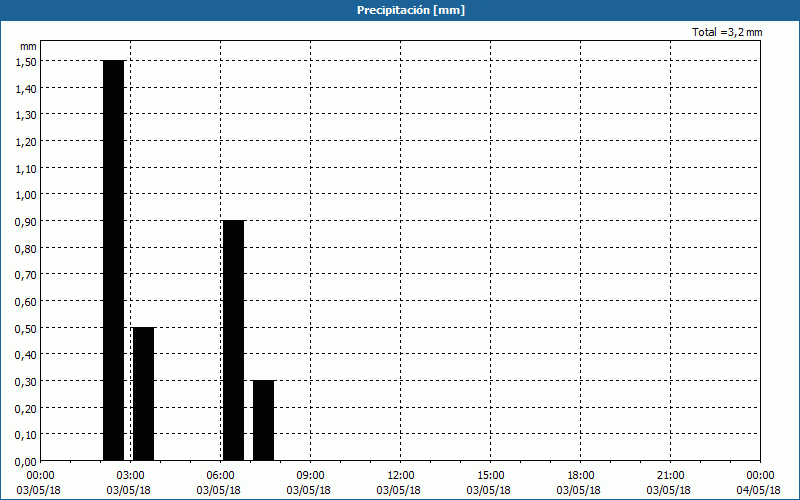Click the 1,00 y-axis value
This screenshot has width=800, height=500.
click(x=26, y=194)
